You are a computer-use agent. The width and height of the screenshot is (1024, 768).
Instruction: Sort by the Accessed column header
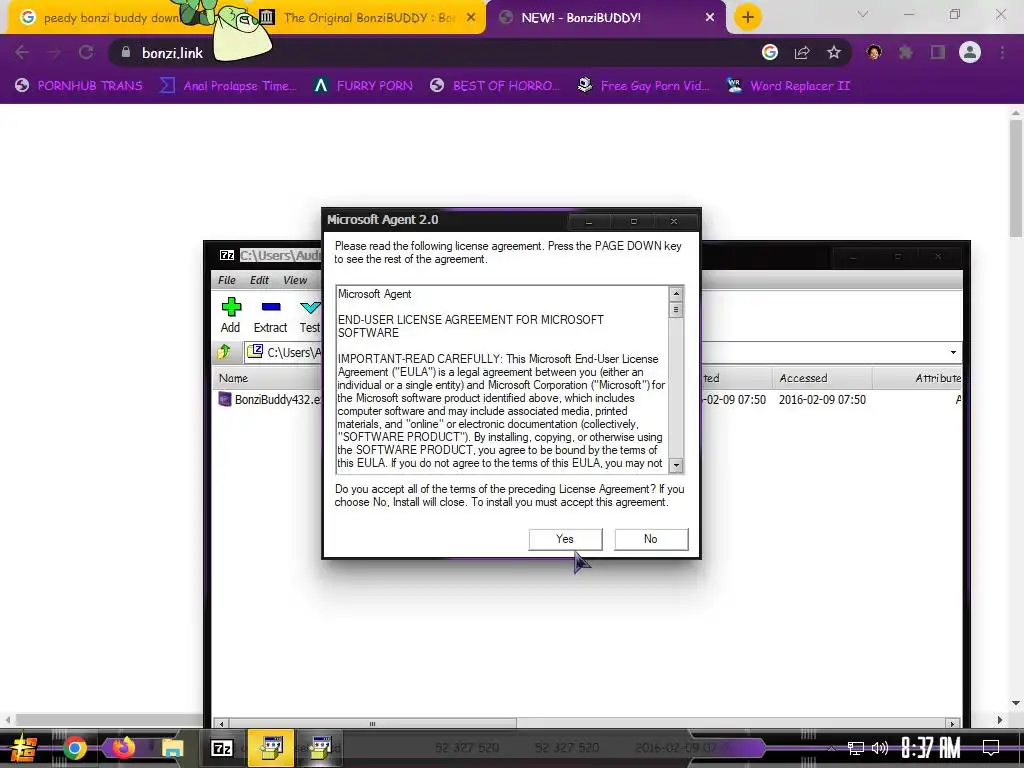pos(822,378)
